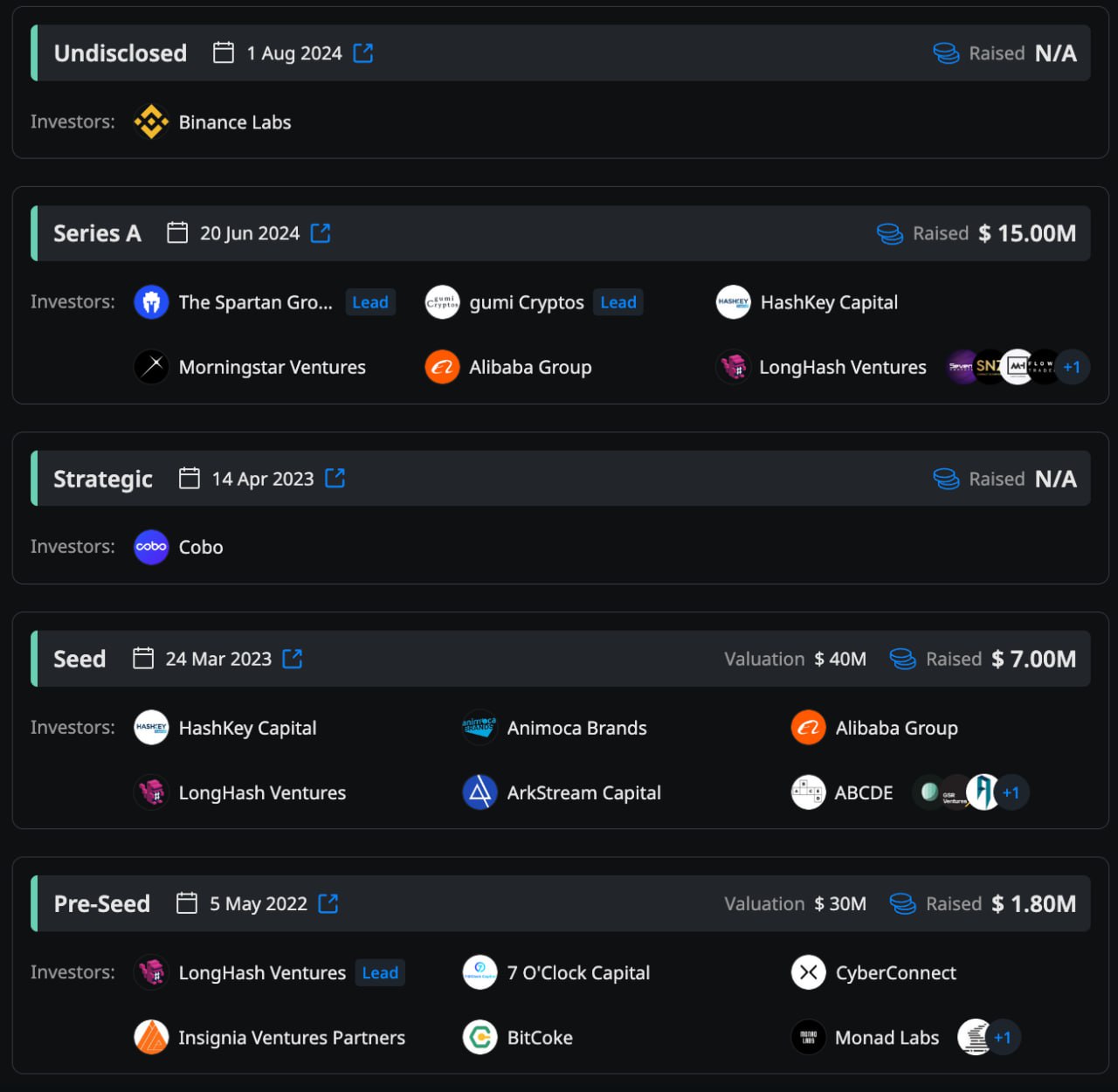This screenshot has height=1092, width=1118.
Task: Click the Monad Labs logo icon
Action: [808, 1037]
